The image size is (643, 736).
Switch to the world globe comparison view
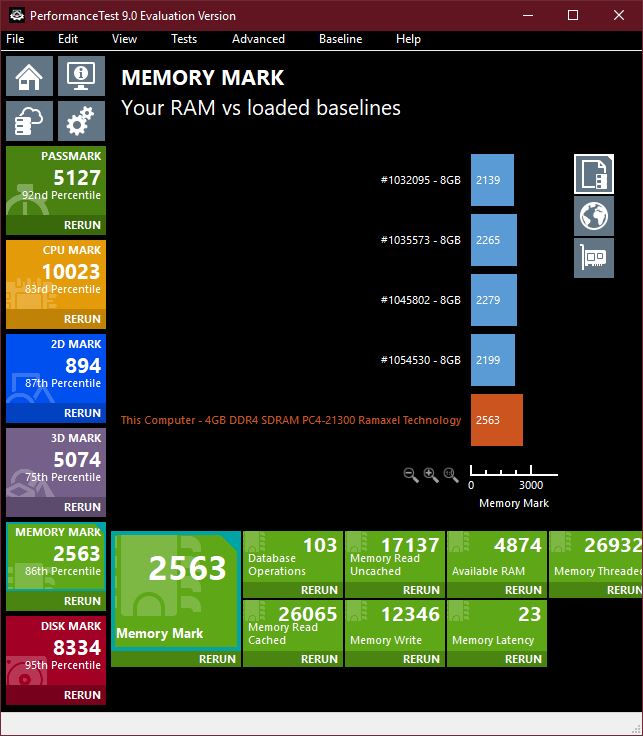click(594, 216)
